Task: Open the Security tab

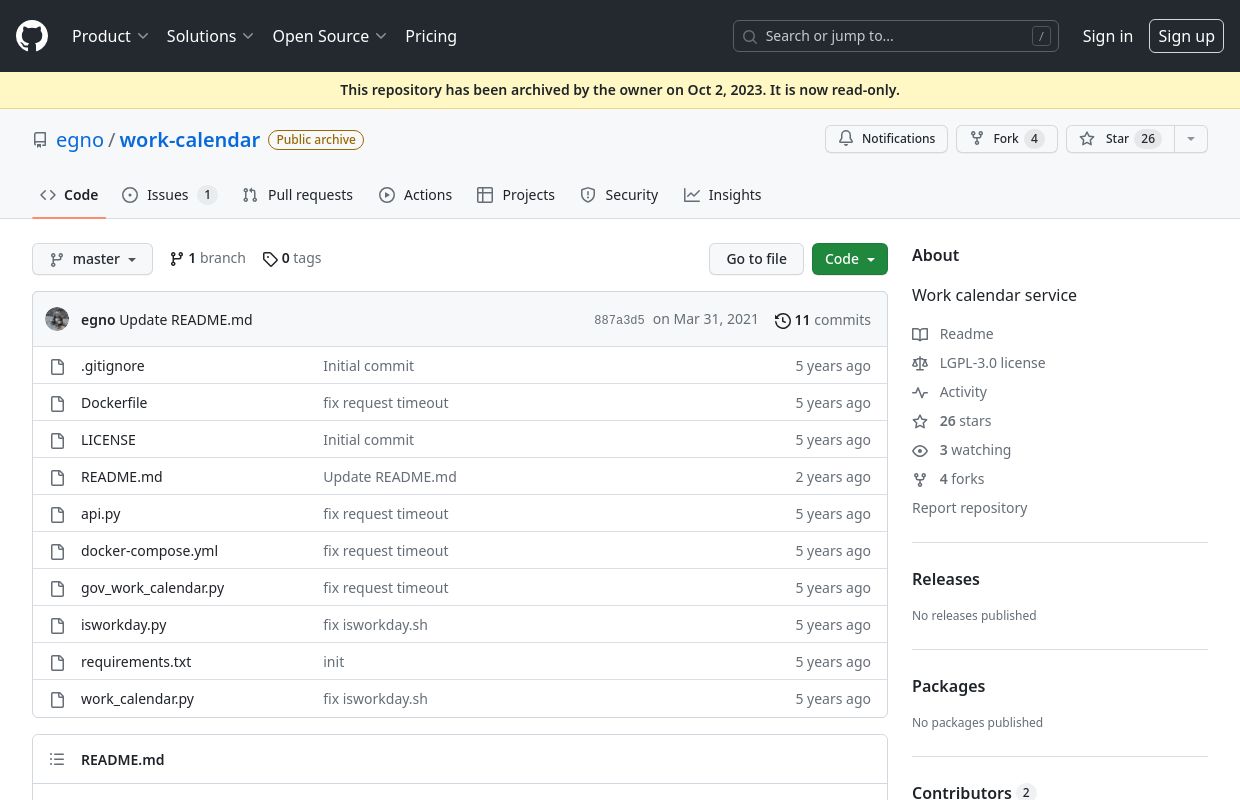Action: tap(619, 195)
